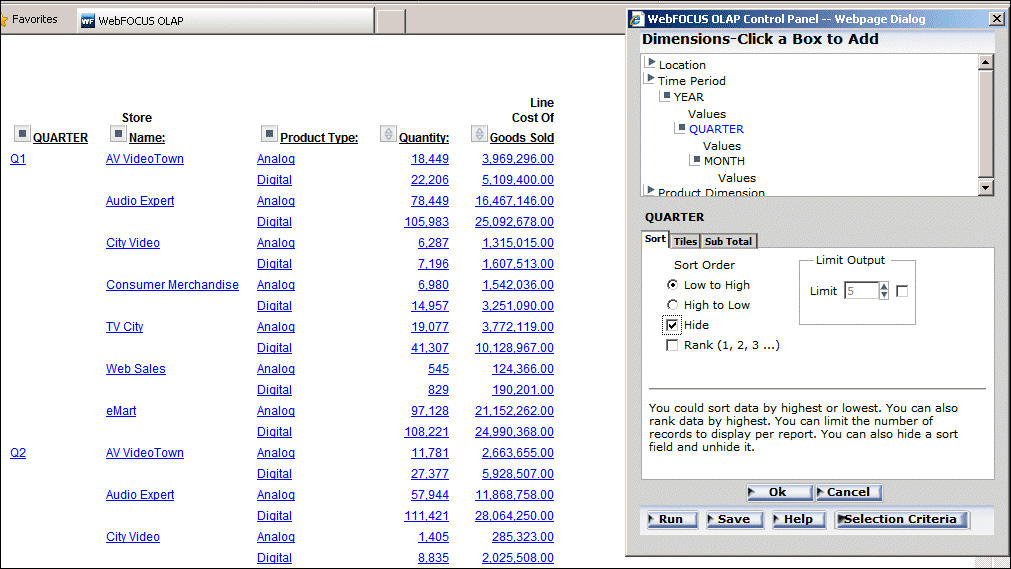Click the Cancel button
Screen dimensions: 1011x569
[848, 492]
